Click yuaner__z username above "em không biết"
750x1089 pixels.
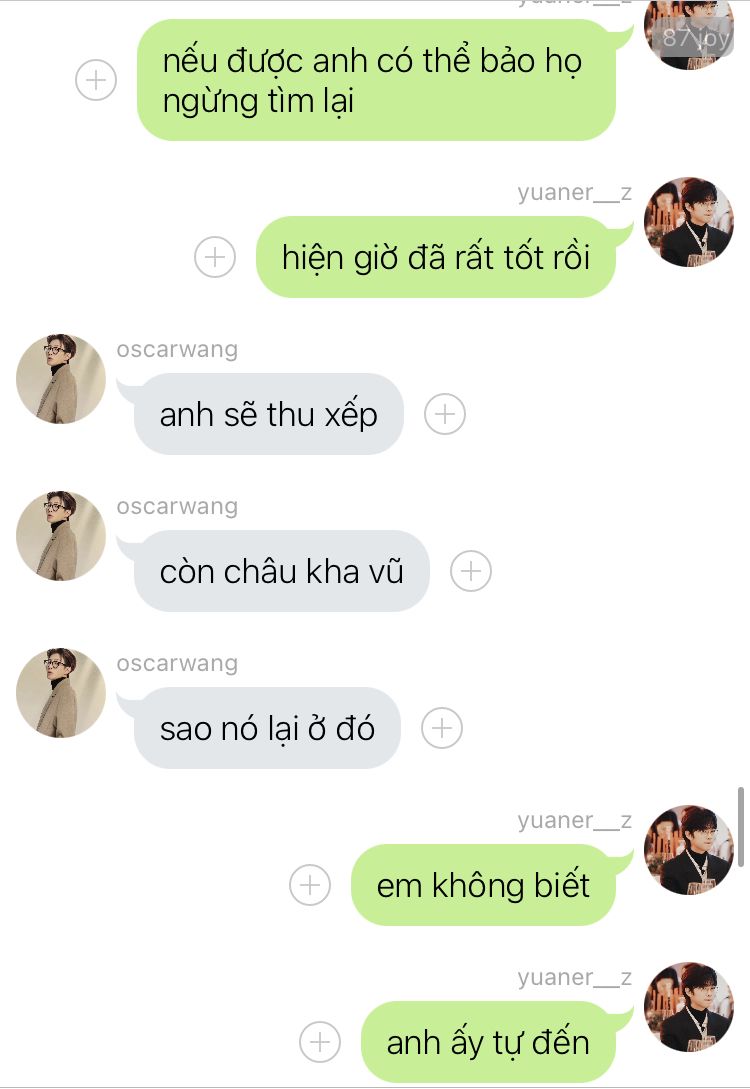click(574, 820)
